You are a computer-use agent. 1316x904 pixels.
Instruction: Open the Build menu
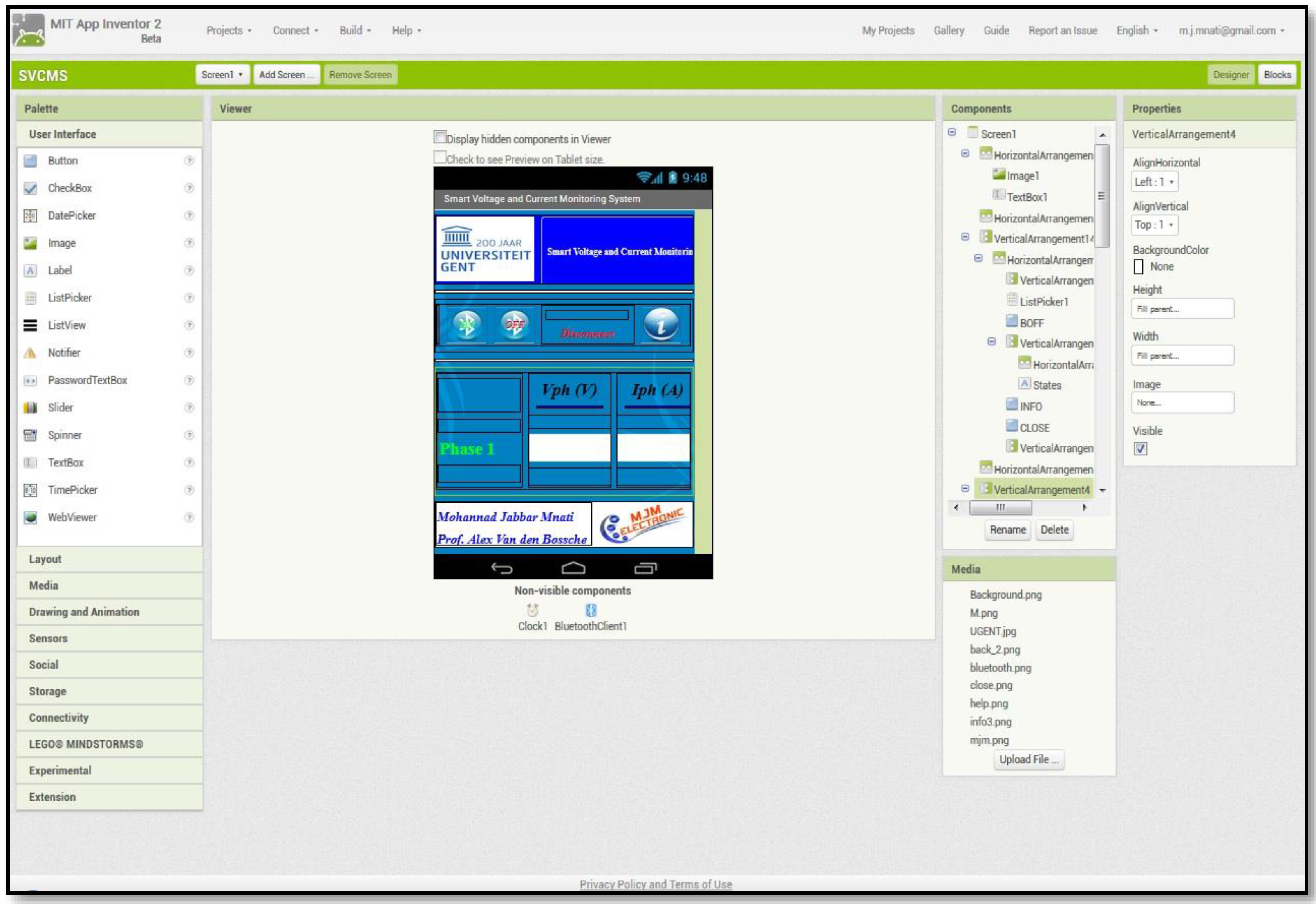[354, 31]
